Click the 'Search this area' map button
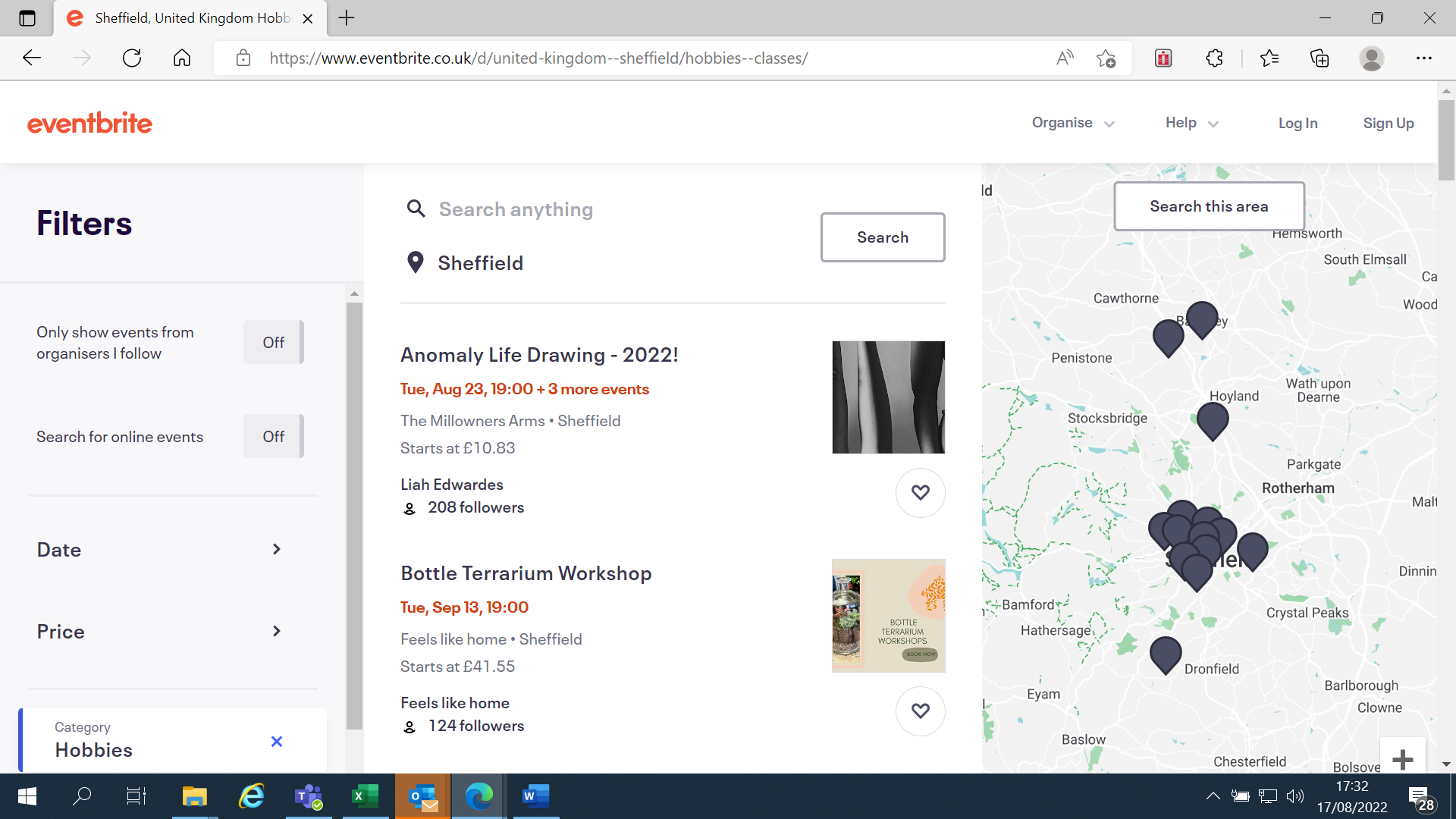 point(1208,205)
